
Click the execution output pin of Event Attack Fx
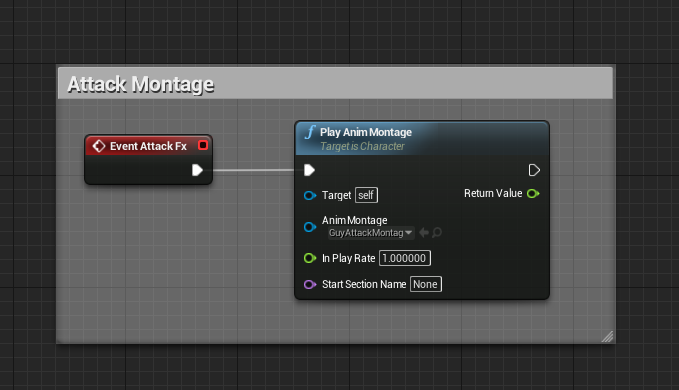click(197, 170)
